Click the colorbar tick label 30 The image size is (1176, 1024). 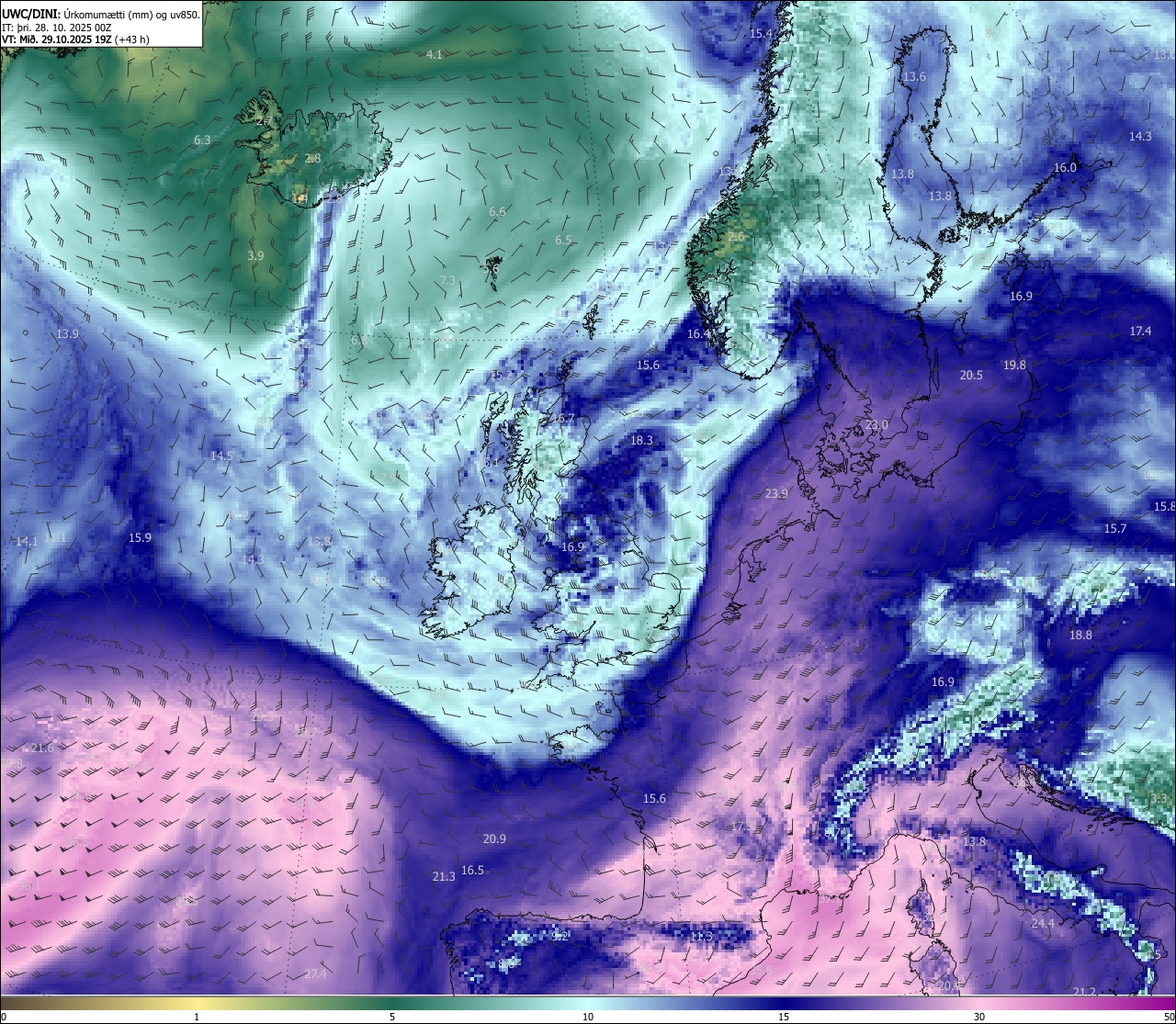(x=979, y=1017)
